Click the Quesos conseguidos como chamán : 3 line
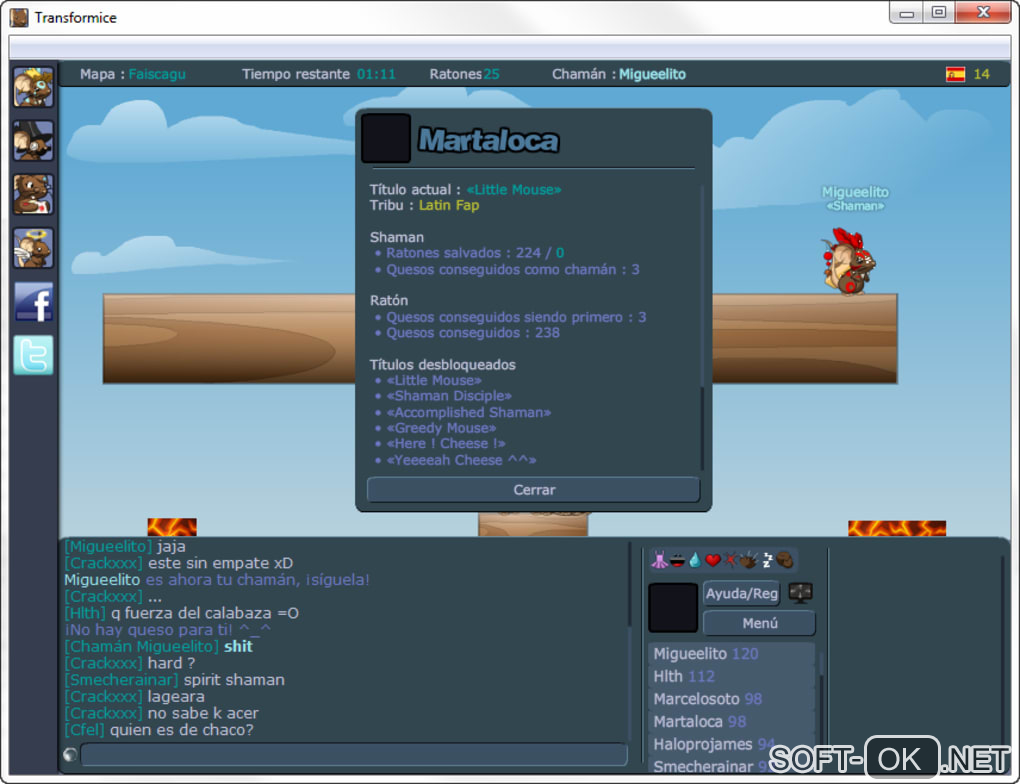This screenshot has height=784, width=1020. (x=513, y=269)
